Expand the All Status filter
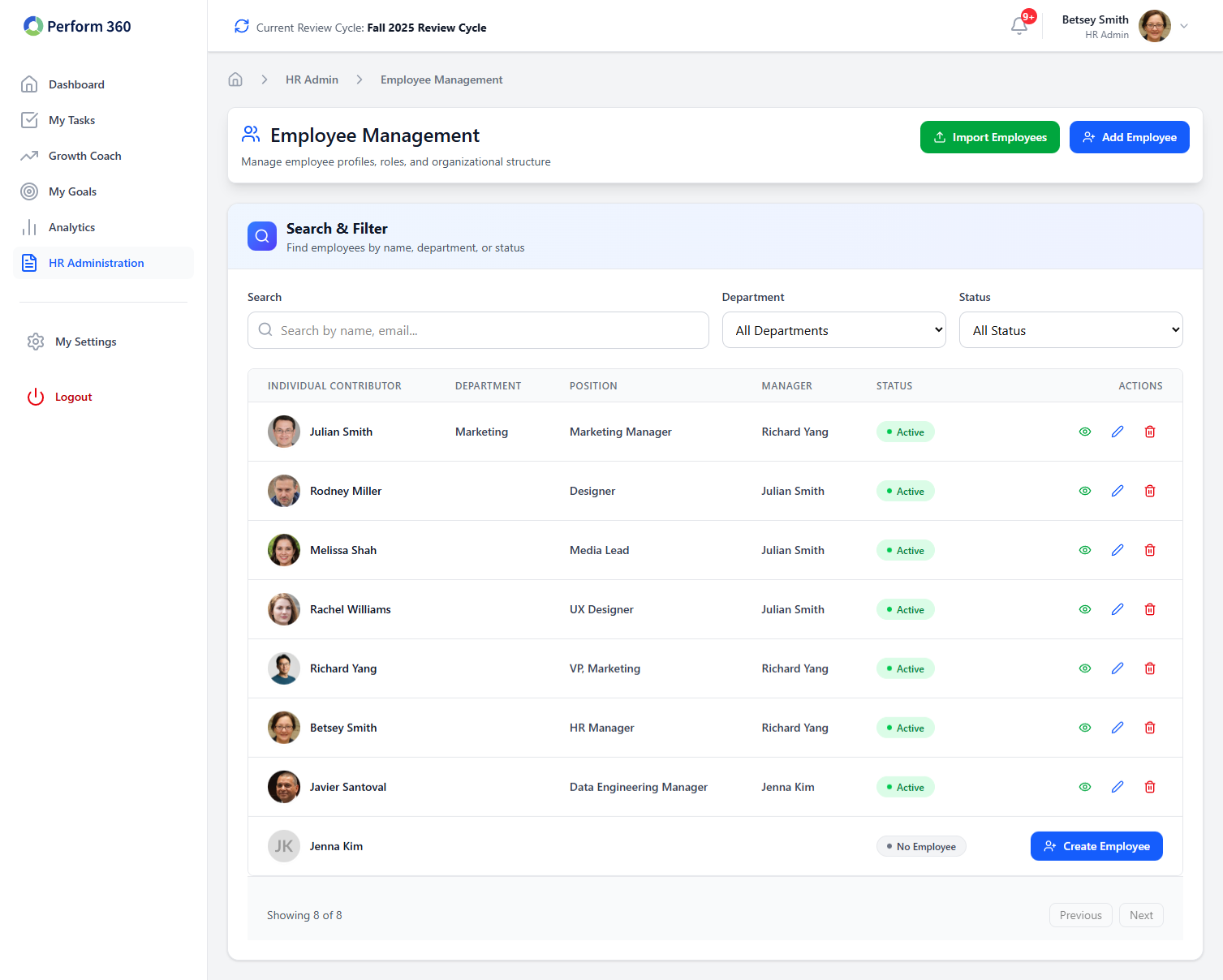Viewport: 1223px width, 980px height. (x=1070, y=330)
